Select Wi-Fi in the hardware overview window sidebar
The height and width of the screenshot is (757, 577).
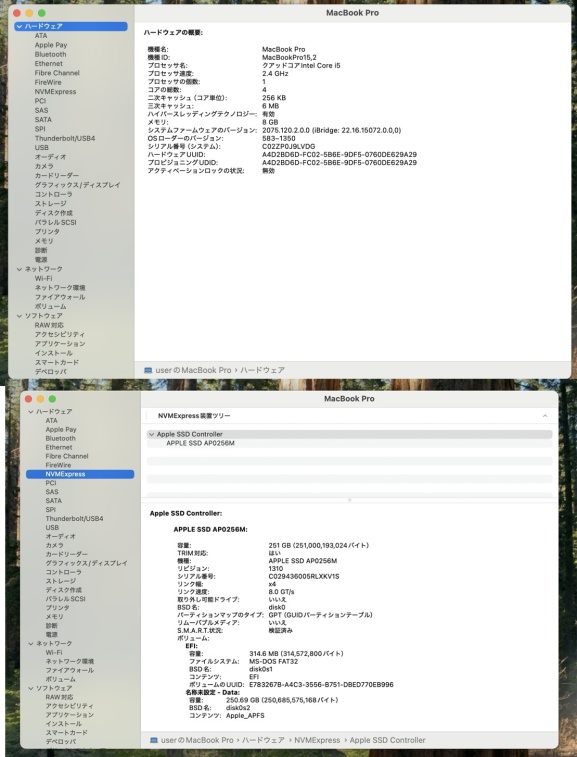pos(43,279)
